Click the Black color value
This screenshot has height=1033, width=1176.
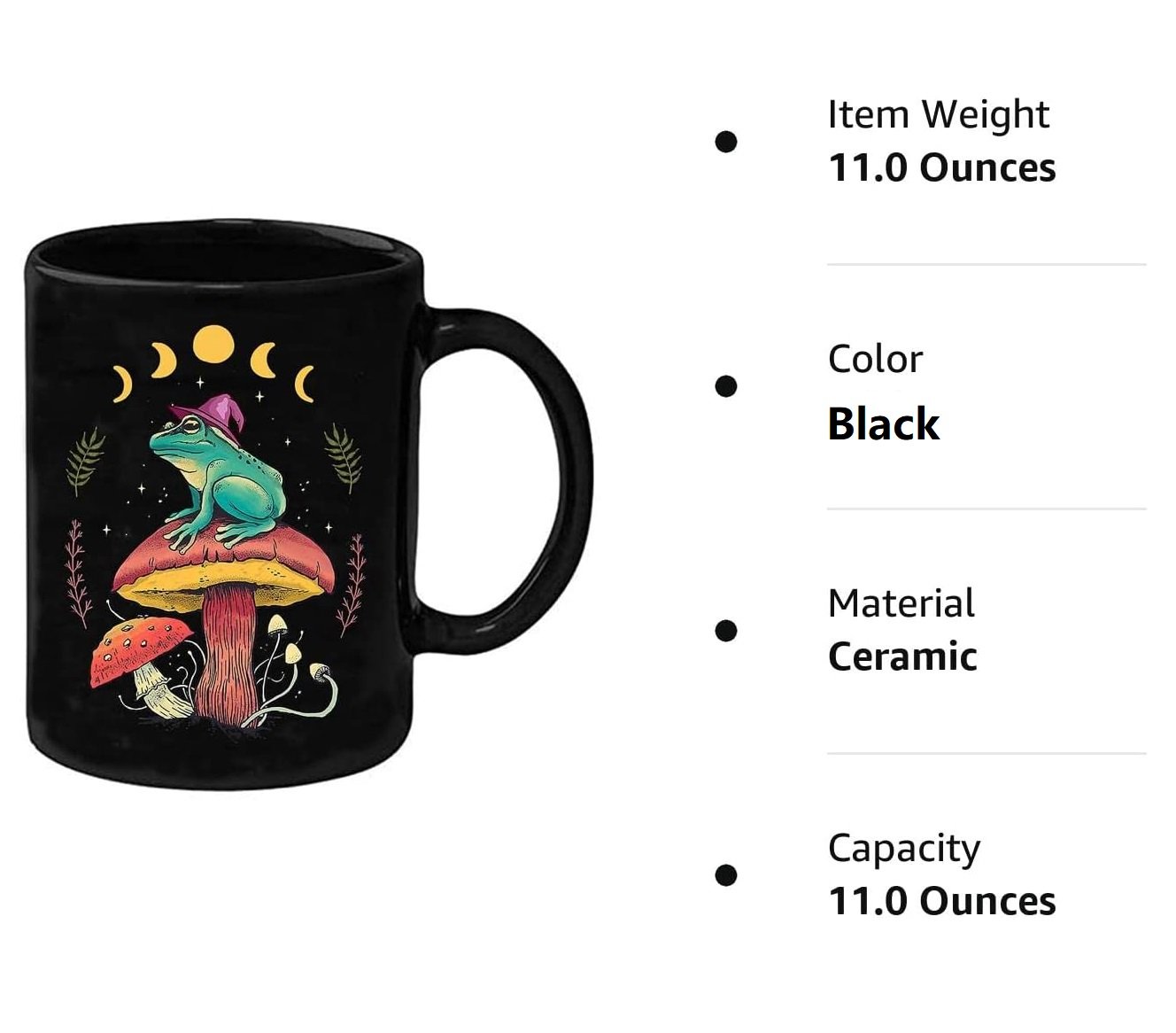click(x=883, y=423)
